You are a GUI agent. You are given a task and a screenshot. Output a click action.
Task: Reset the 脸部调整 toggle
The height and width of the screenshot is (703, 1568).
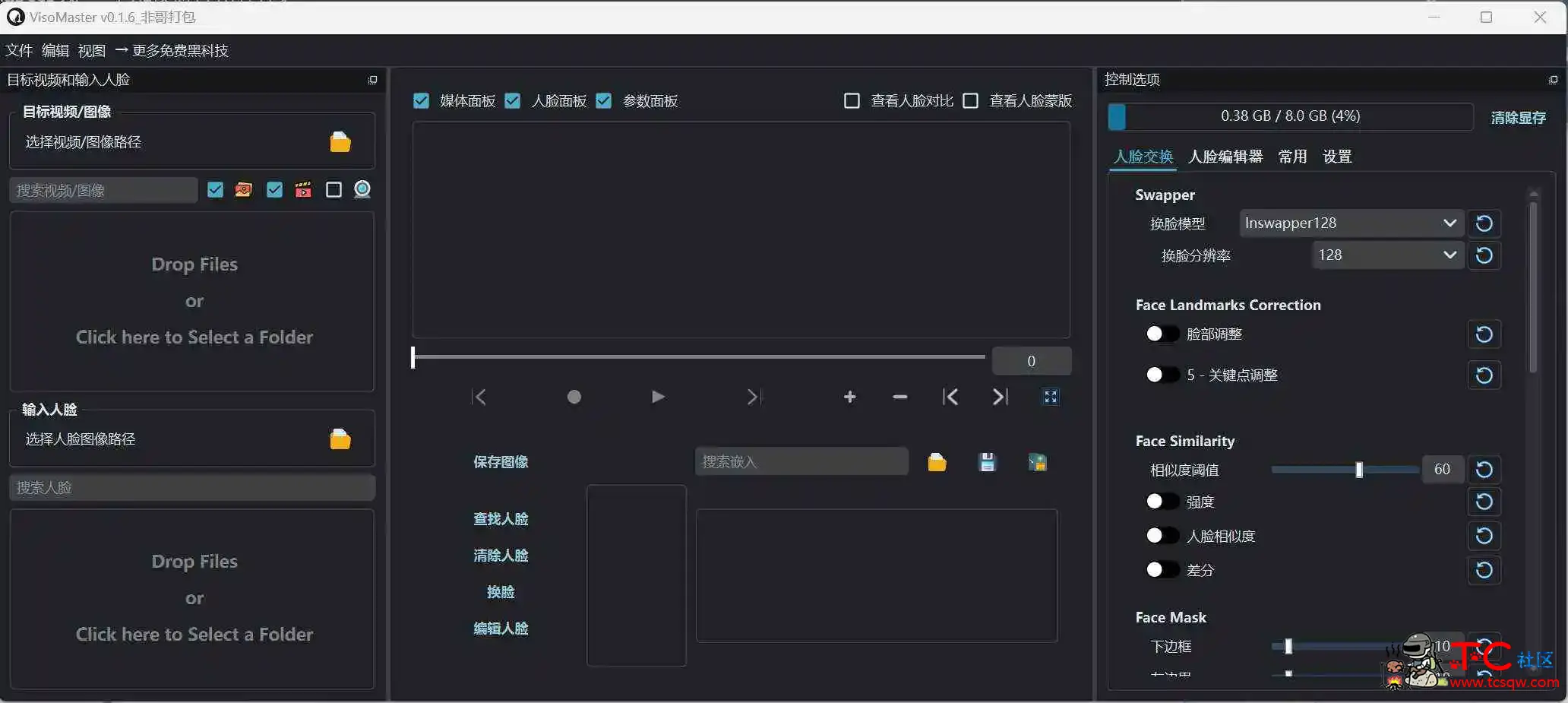tap(1484, 334)
